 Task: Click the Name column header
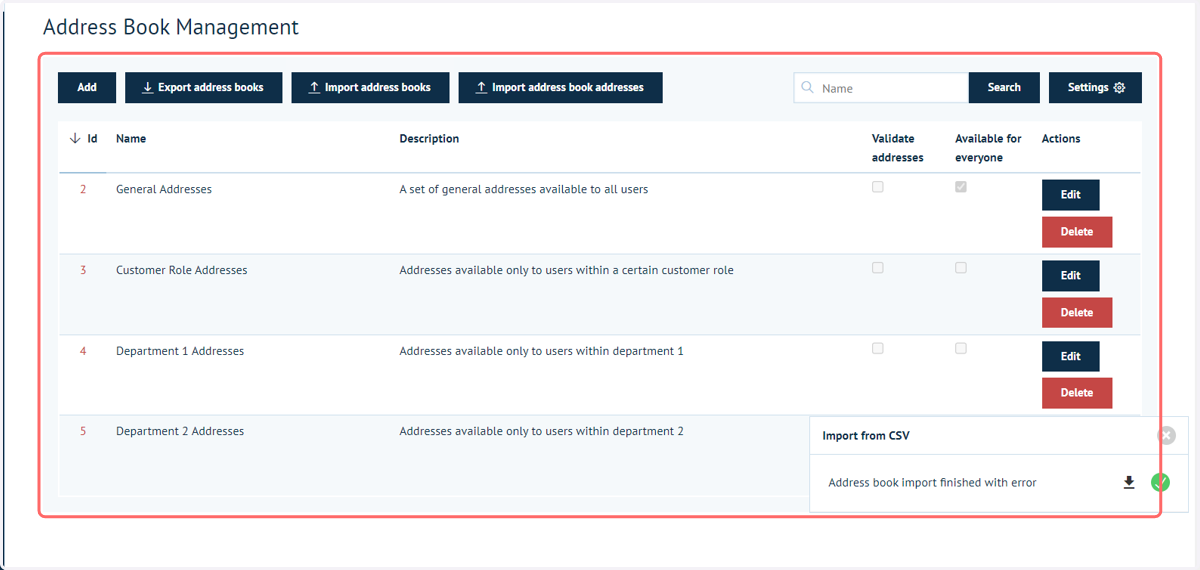[x=131, y=138]
